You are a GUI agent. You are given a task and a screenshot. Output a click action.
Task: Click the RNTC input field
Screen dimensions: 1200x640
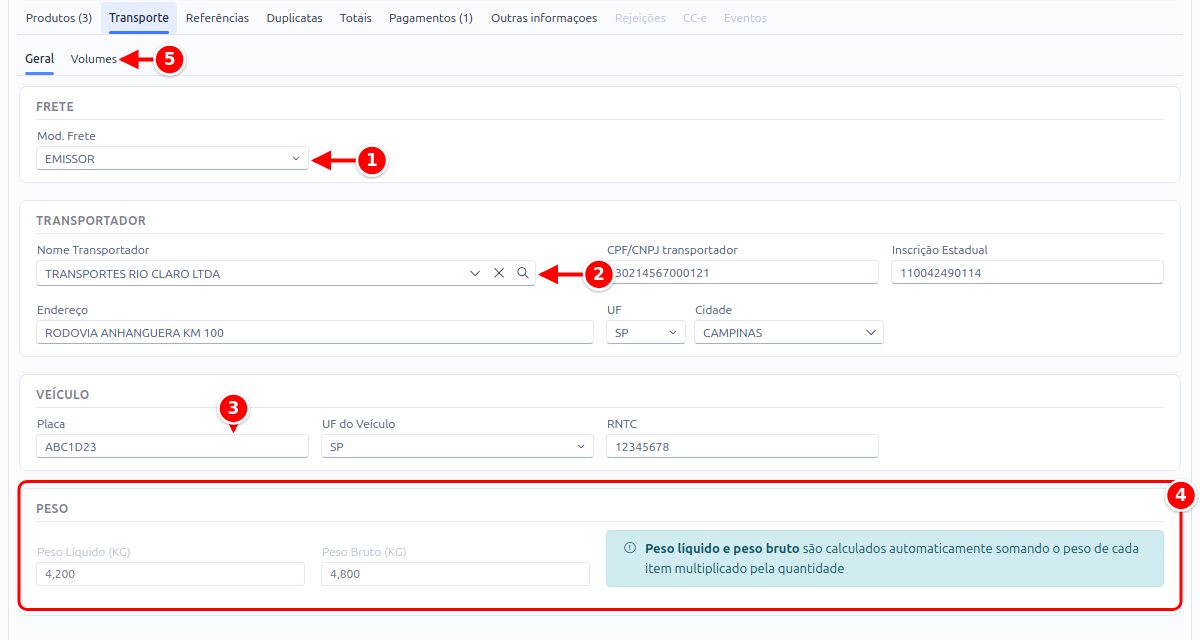click(x=742, y=446)
